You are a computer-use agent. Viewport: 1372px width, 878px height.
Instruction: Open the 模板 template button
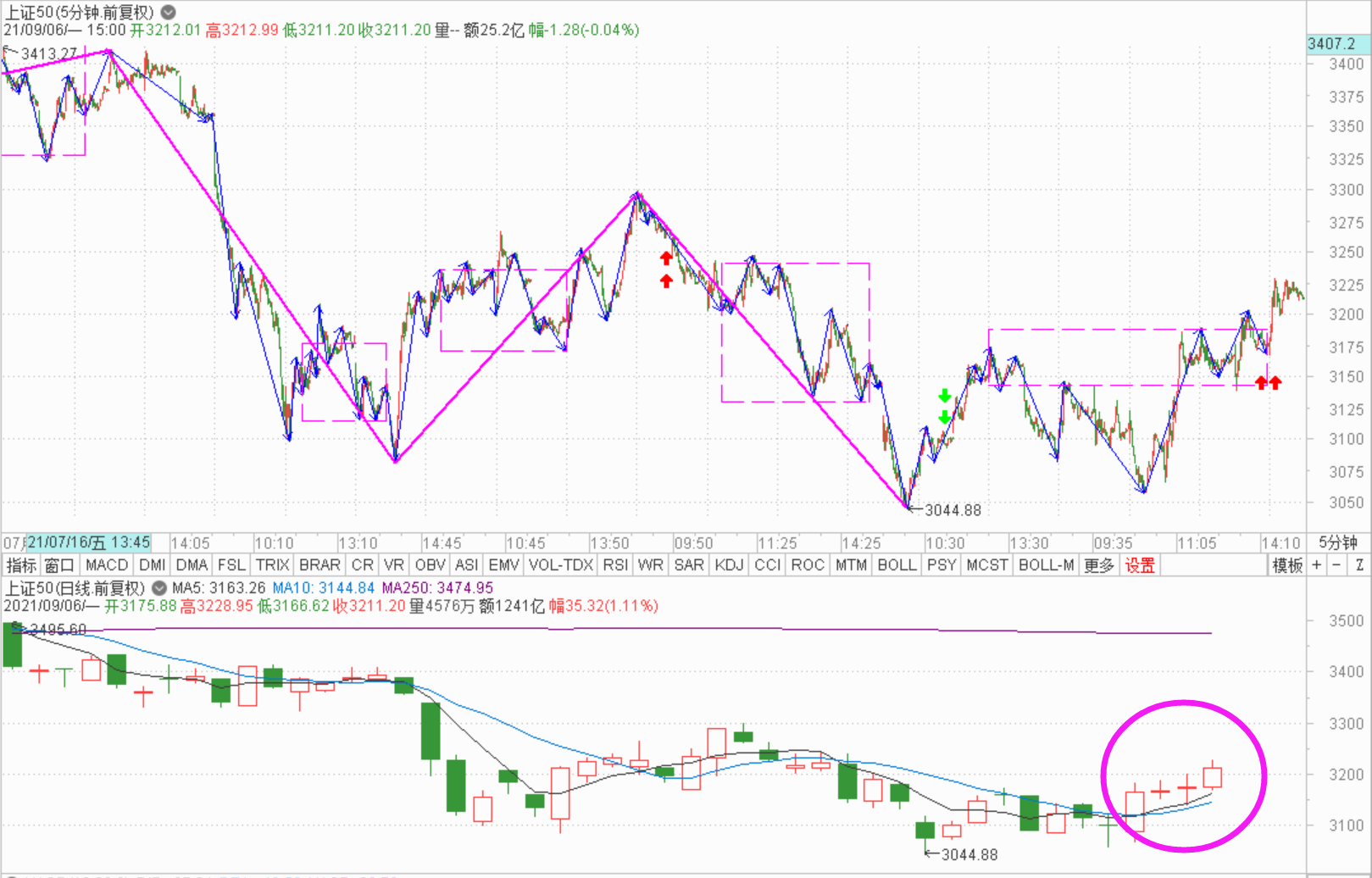click(1287, 565)
